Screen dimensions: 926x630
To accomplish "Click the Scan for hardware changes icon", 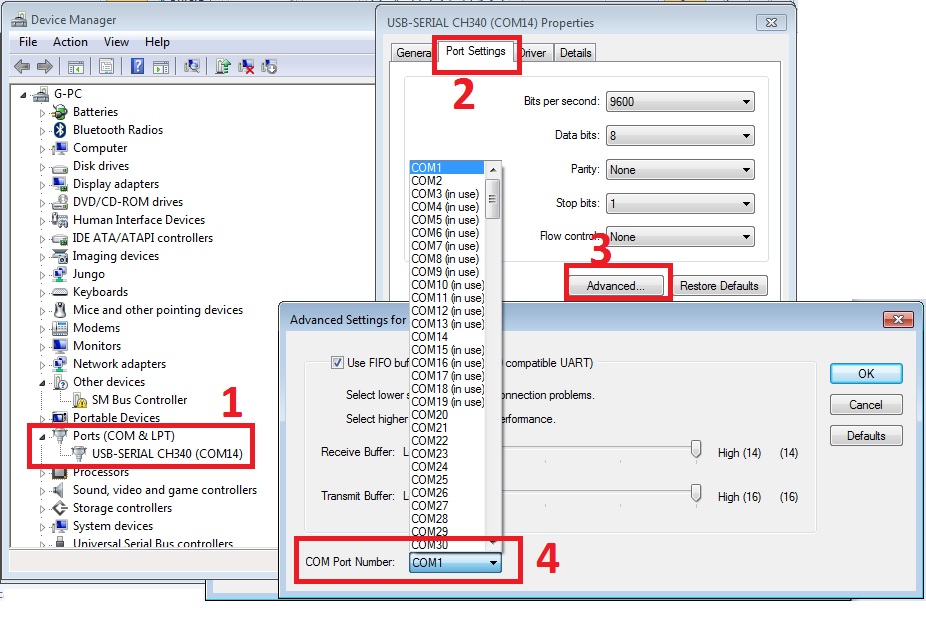I will click(192, 66).
